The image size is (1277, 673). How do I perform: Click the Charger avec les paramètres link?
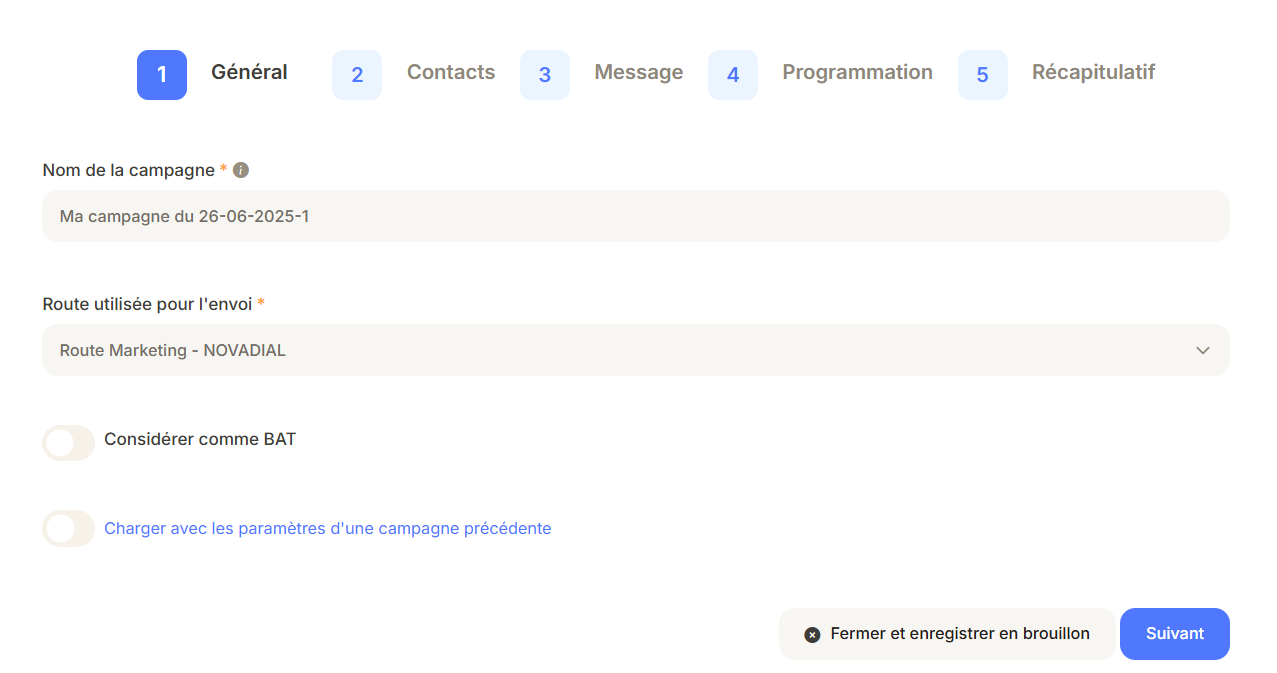328,528
